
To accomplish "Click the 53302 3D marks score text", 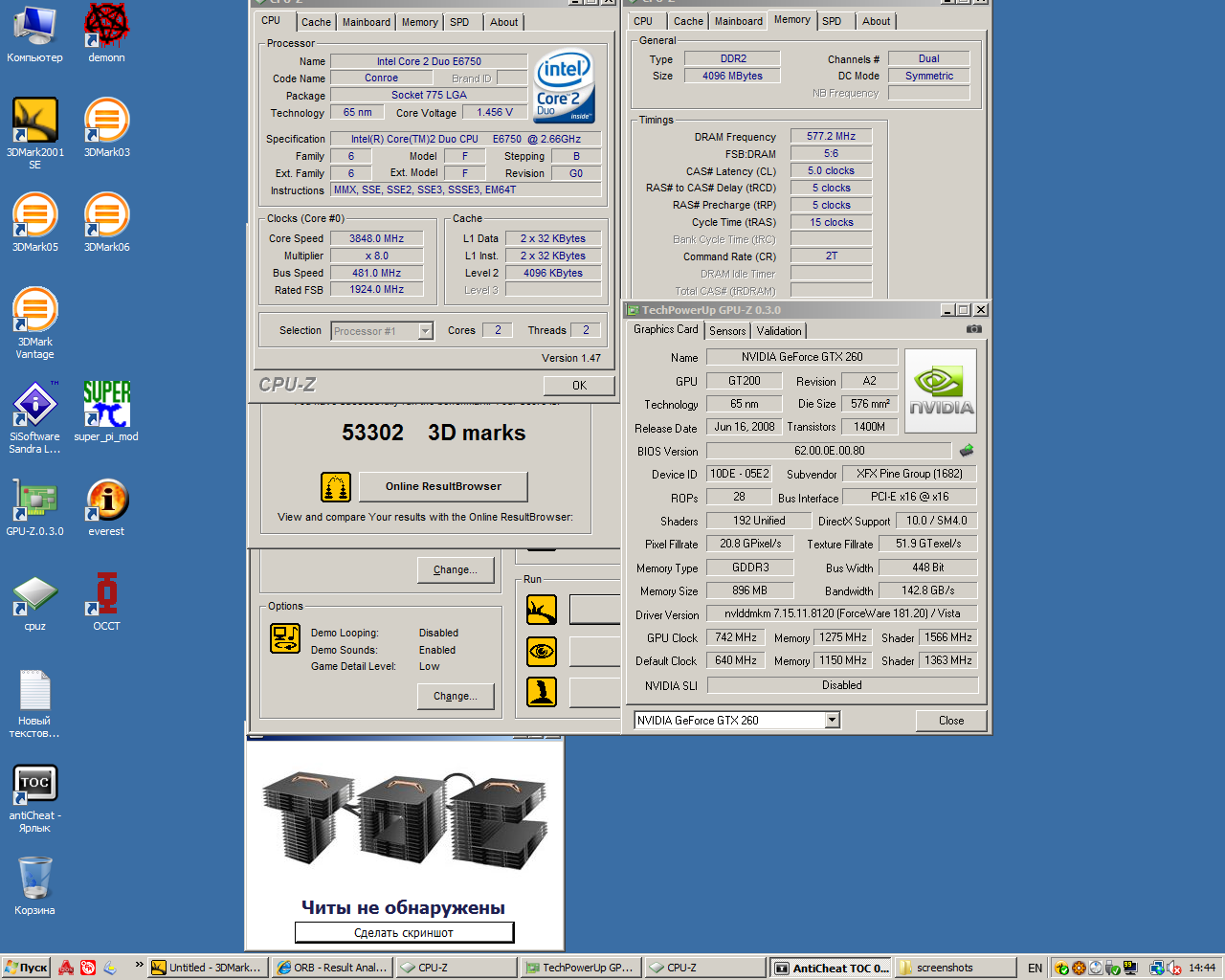I will pos(434,433).
